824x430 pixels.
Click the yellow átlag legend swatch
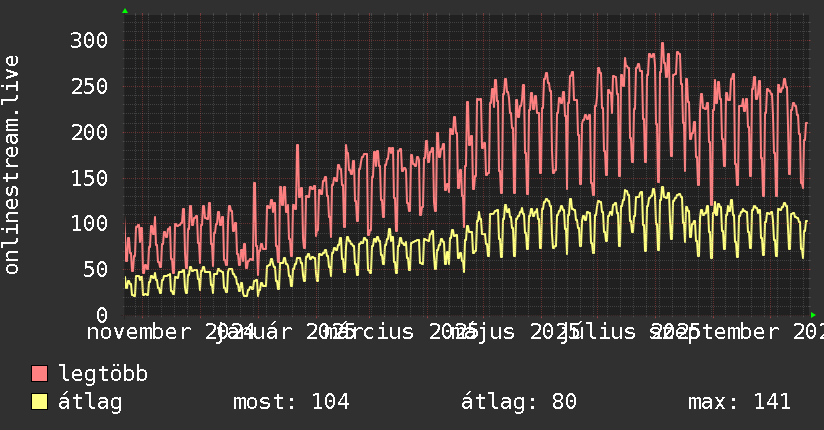coord(39,402)
